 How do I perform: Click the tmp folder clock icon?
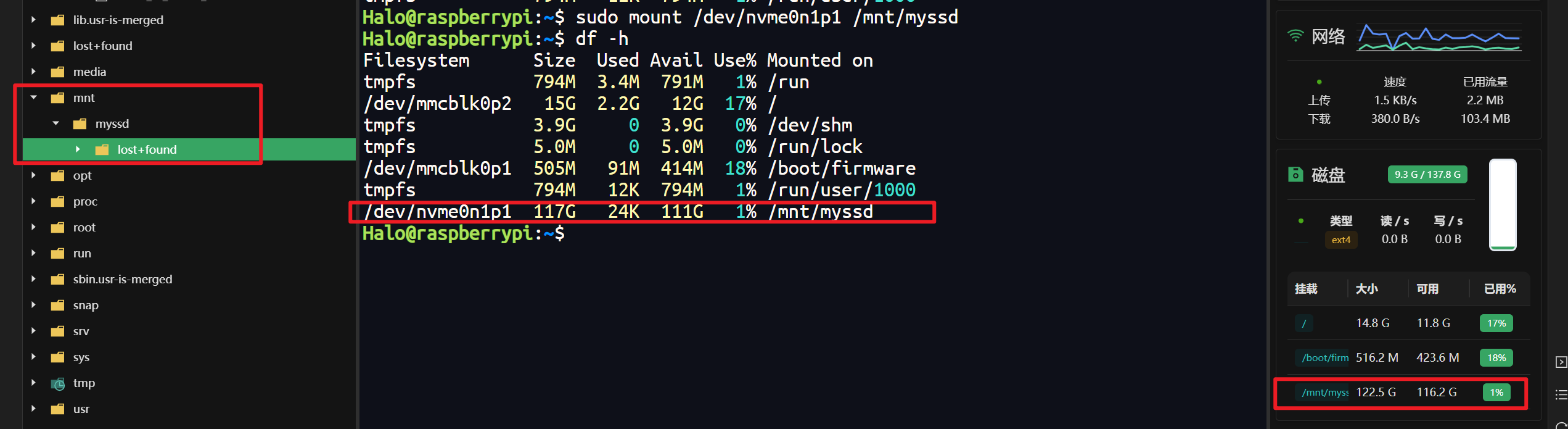pyautogui.click(x=58, y=383)
